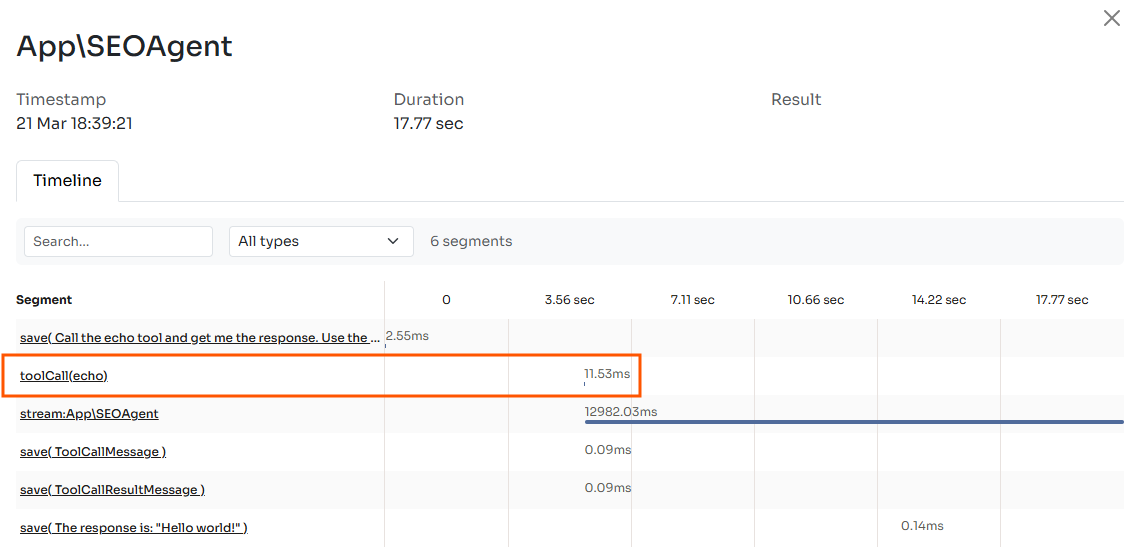Open the toolCall(echo) segment
Image resolution: width=1133 pixels, height=560 pixels.
(x=64, y=376)
